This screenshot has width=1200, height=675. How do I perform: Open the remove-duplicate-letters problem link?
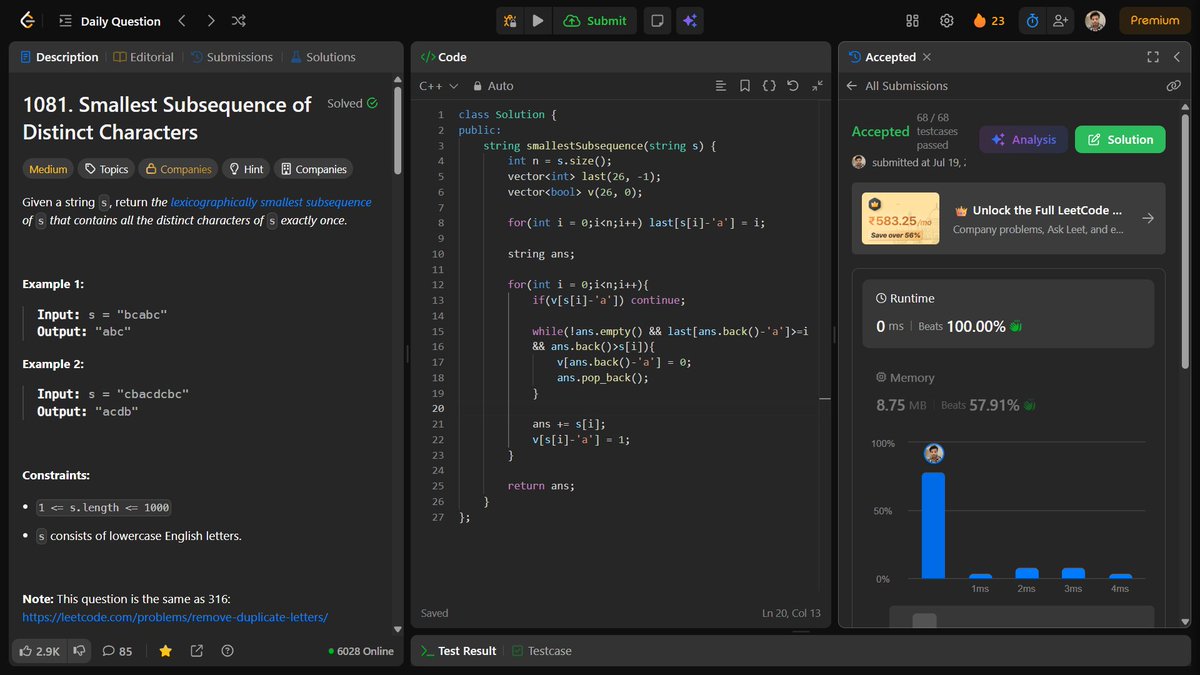pos(175,617)
